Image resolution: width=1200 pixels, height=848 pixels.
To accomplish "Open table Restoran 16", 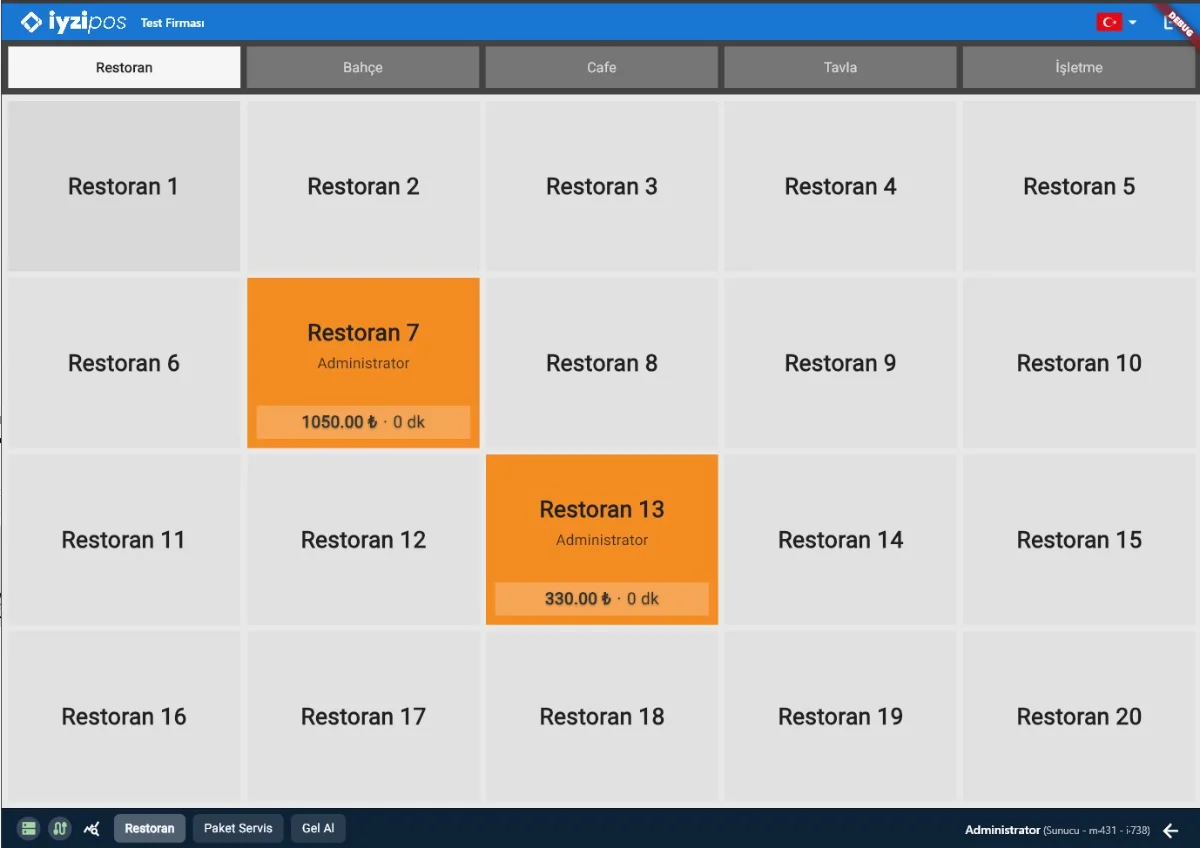I will 124,717.
